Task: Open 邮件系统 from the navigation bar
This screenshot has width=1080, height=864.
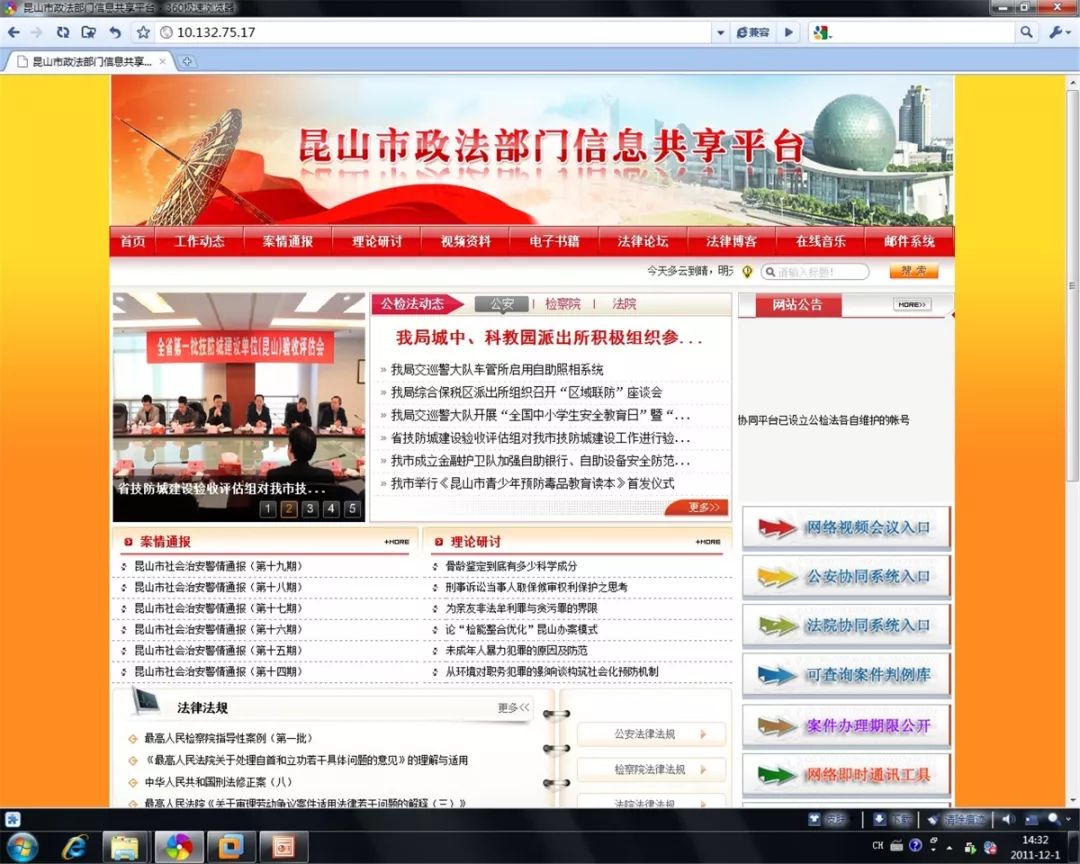Action: pos(909,241)
